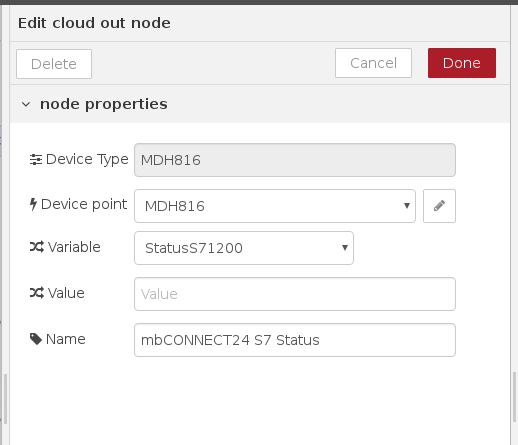Click the sliders icon beside Device Type

[x=36, y=159]
